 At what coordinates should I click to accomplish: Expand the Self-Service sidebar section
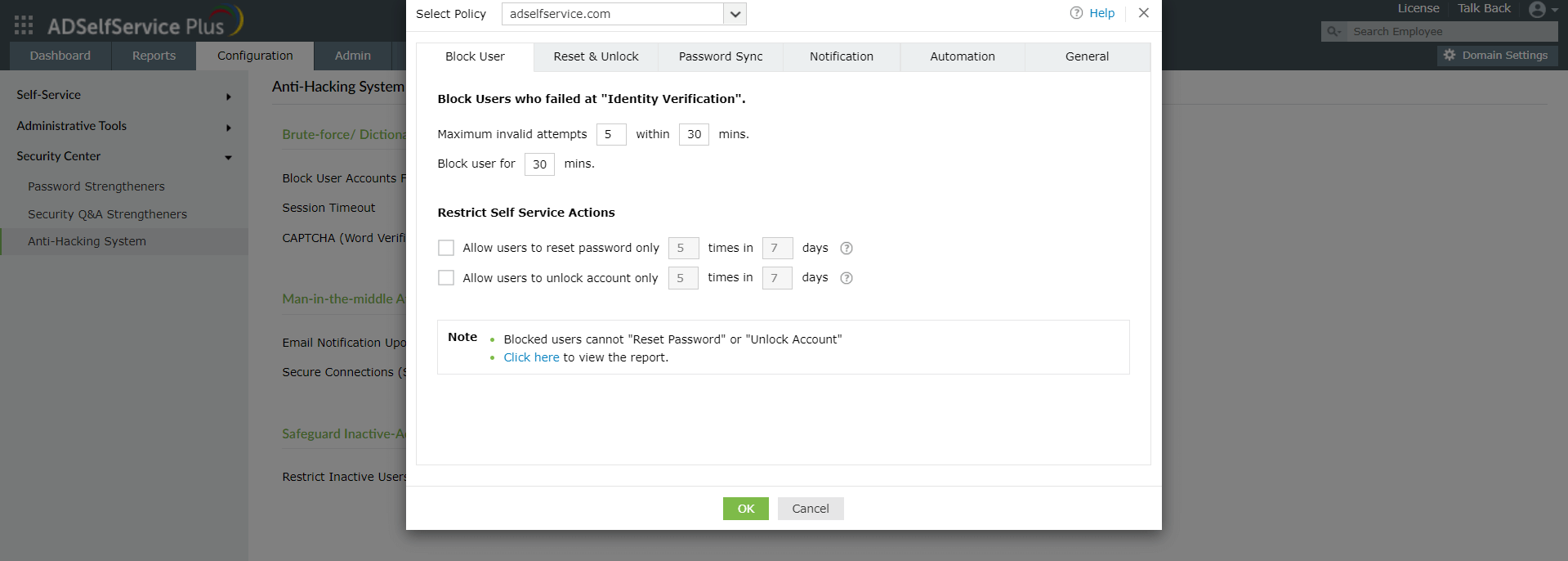coord(228,96)
